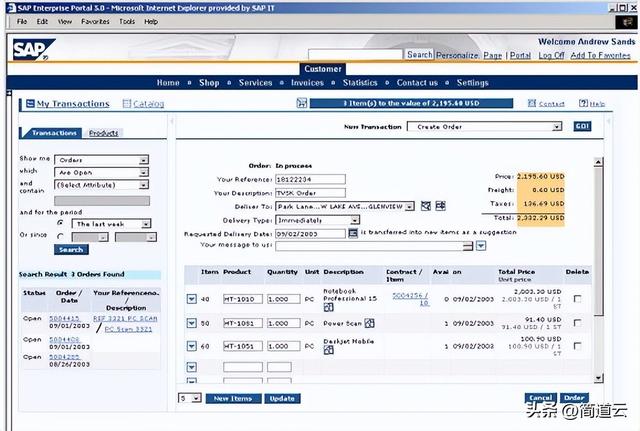Go to Statistics navigation item
This screenshot has height=431, width=640.
pyautogui.click(x=360, y=83)
